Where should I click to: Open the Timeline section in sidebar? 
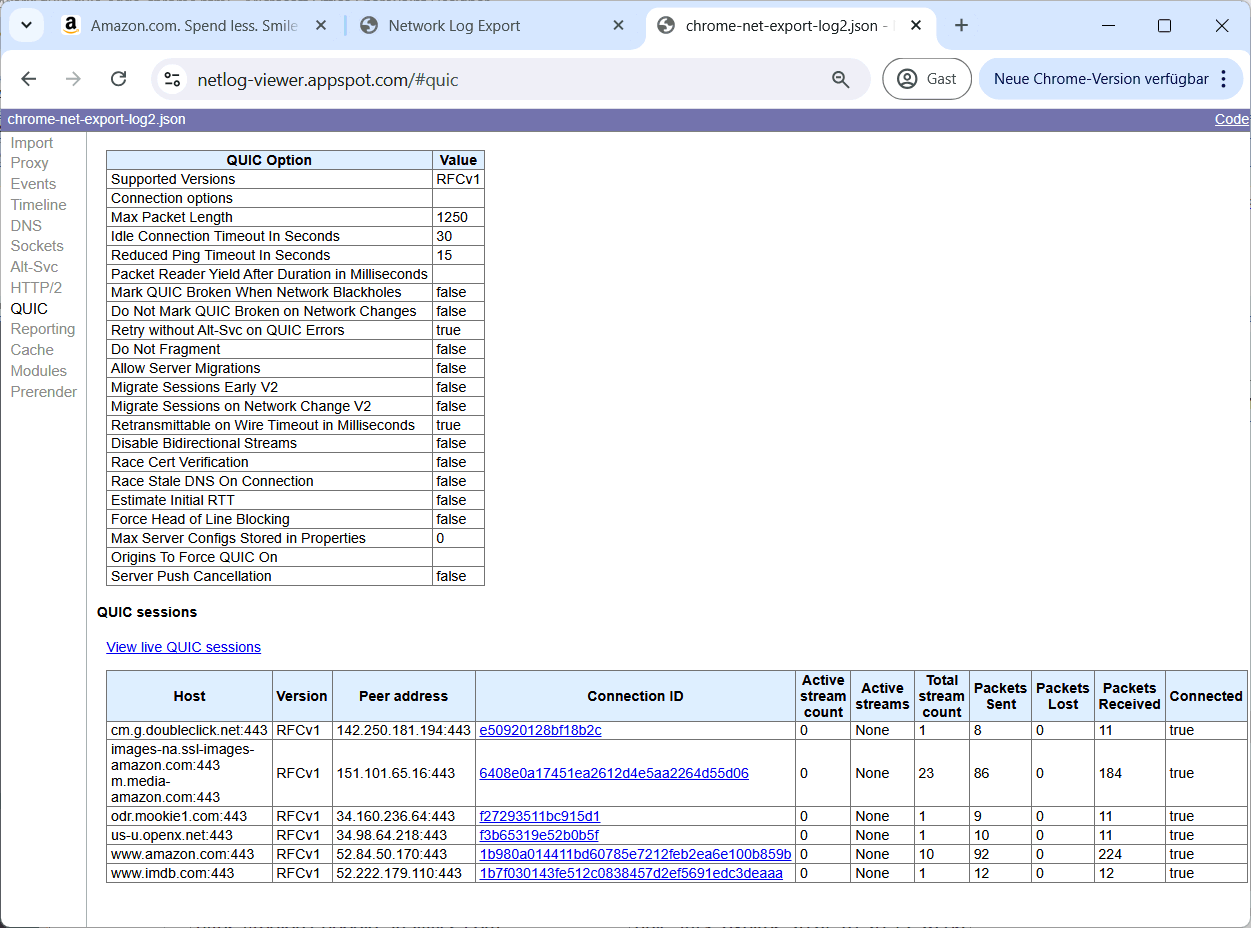(x=39, y=205)
